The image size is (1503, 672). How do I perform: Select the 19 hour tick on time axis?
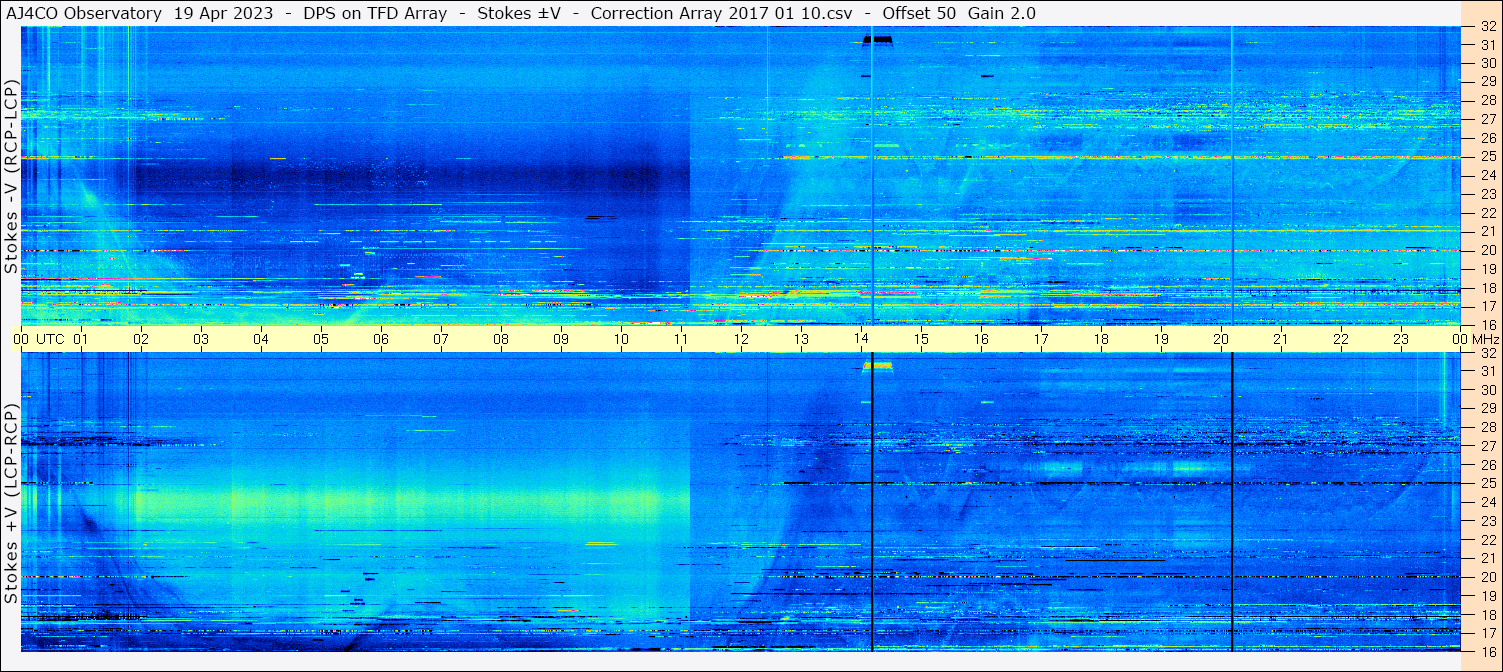pos(1161,339)
